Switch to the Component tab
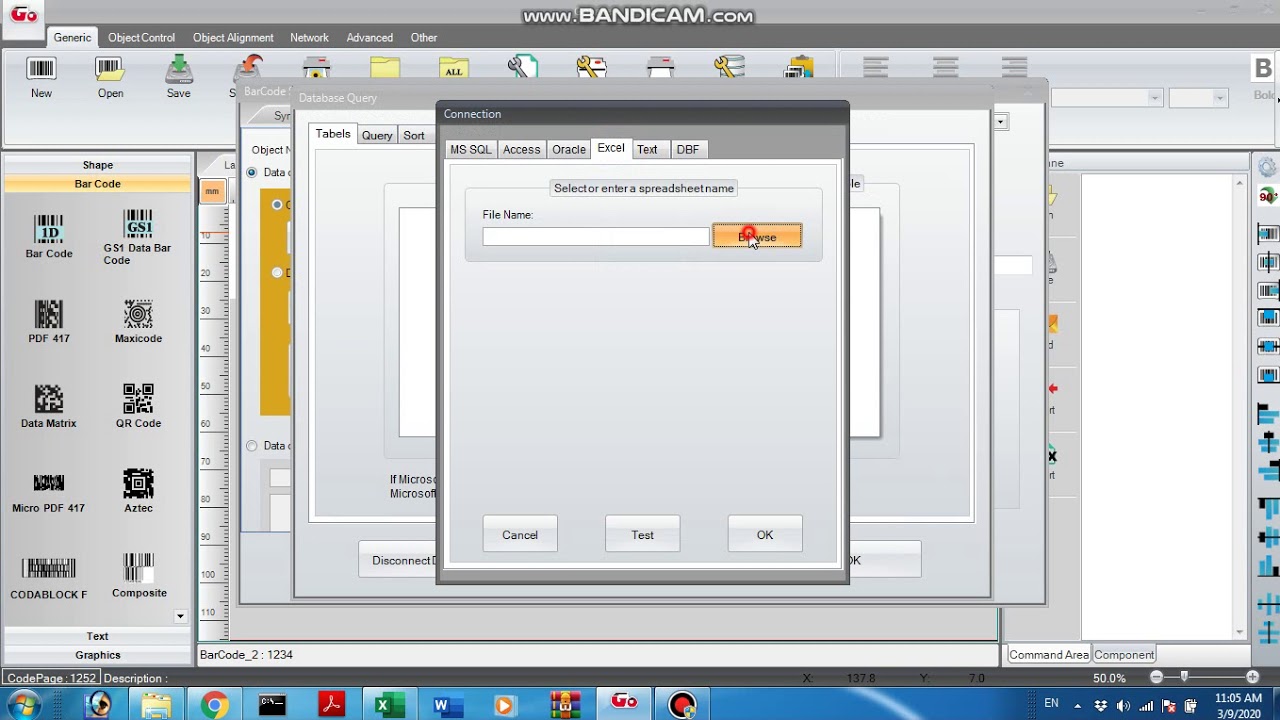 [x=1124, y=655]
